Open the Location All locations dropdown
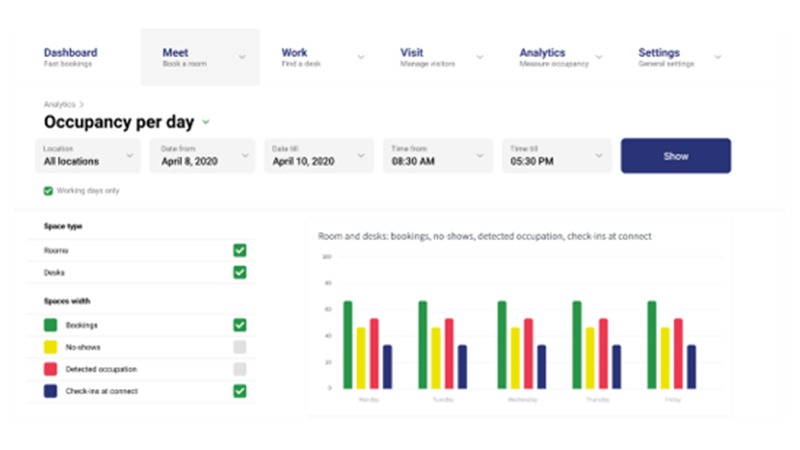The image size is (800, 450). click(90, 155)
